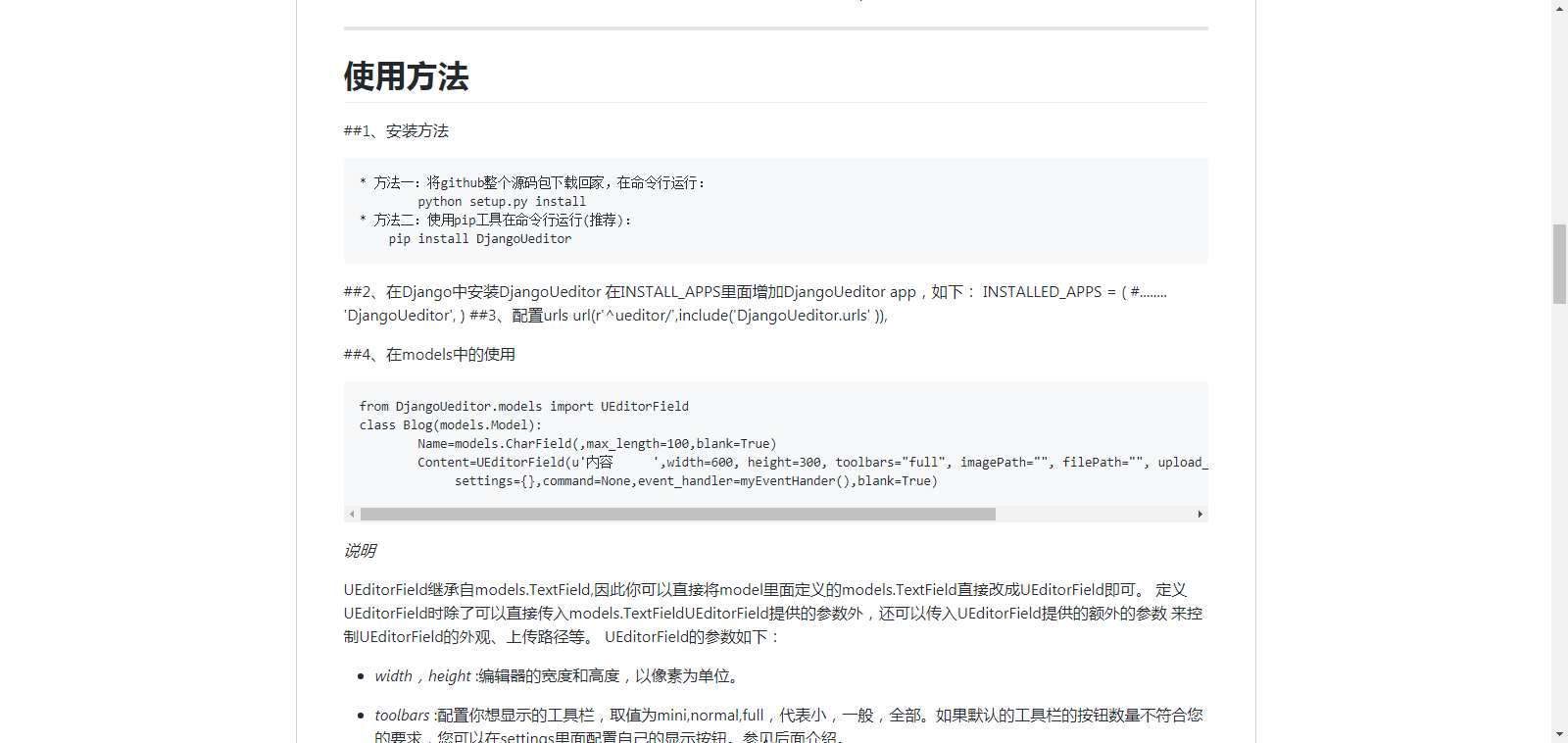Click the bullet starting with toolbars
Image resolution: width=1568 pixels, height=743 pixels.
(788, 726)
